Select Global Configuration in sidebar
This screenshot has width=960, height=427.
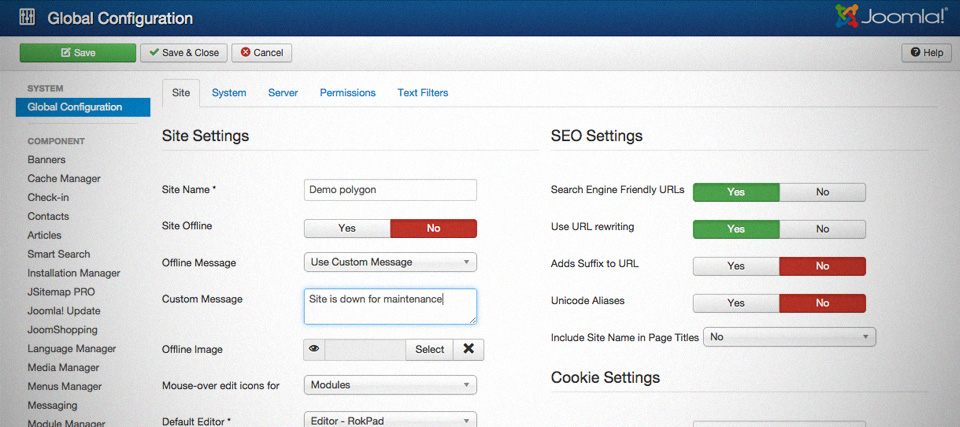83,107
